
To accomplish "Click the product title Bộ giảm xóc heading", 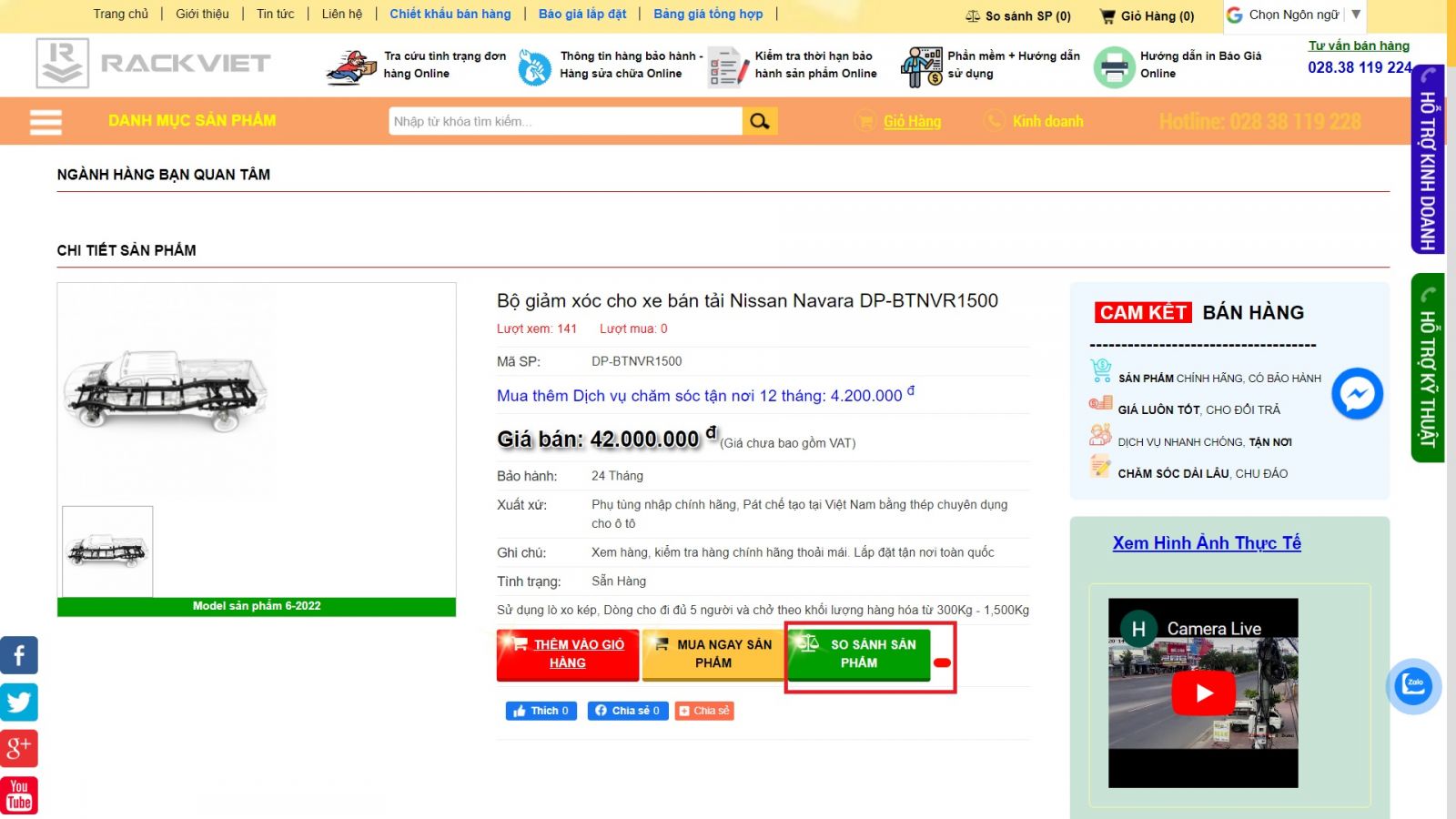I will 747,300.
